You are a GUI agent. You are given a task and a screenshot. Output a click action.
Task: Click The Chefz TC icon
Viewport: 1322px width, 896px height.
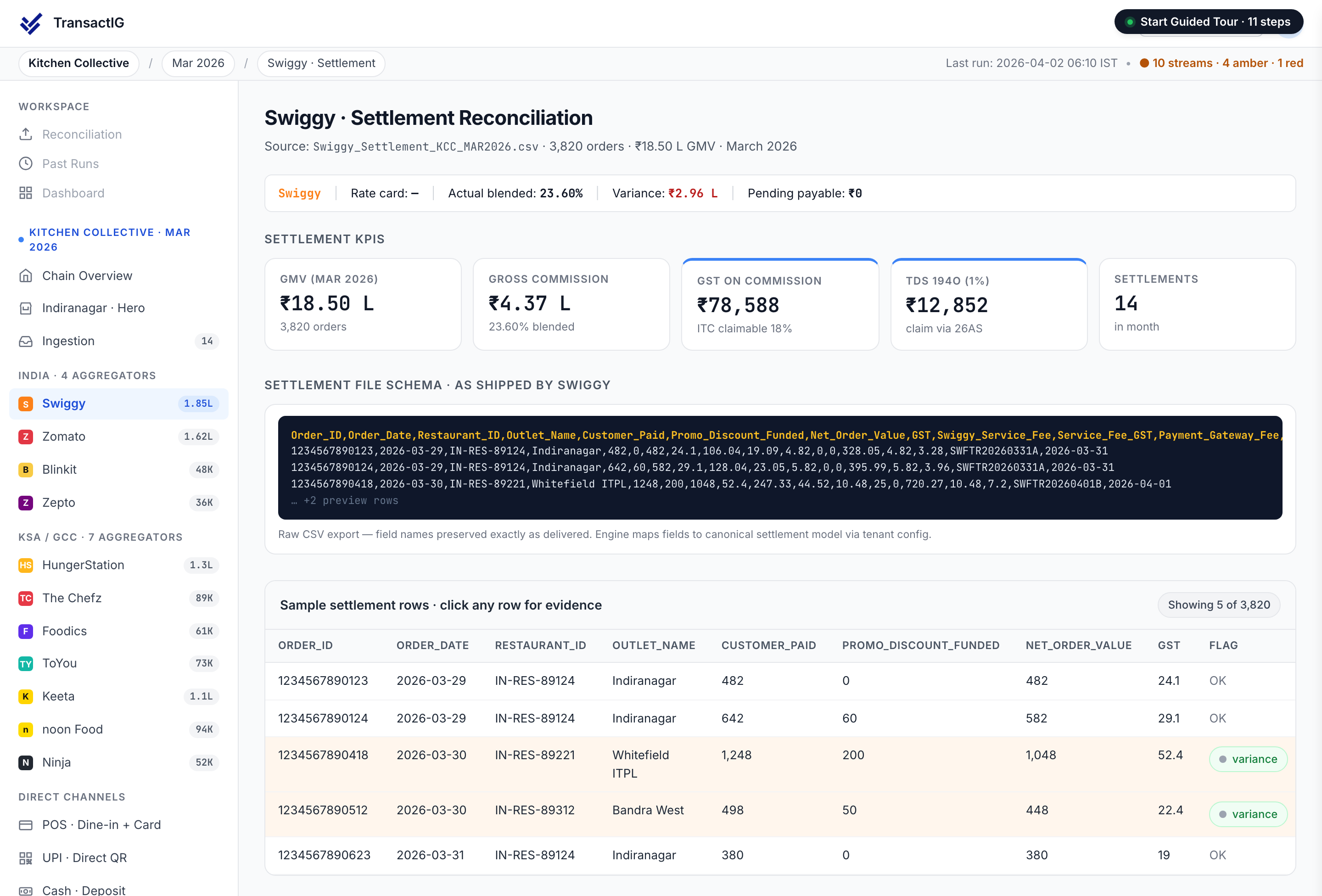click(26, 599)
